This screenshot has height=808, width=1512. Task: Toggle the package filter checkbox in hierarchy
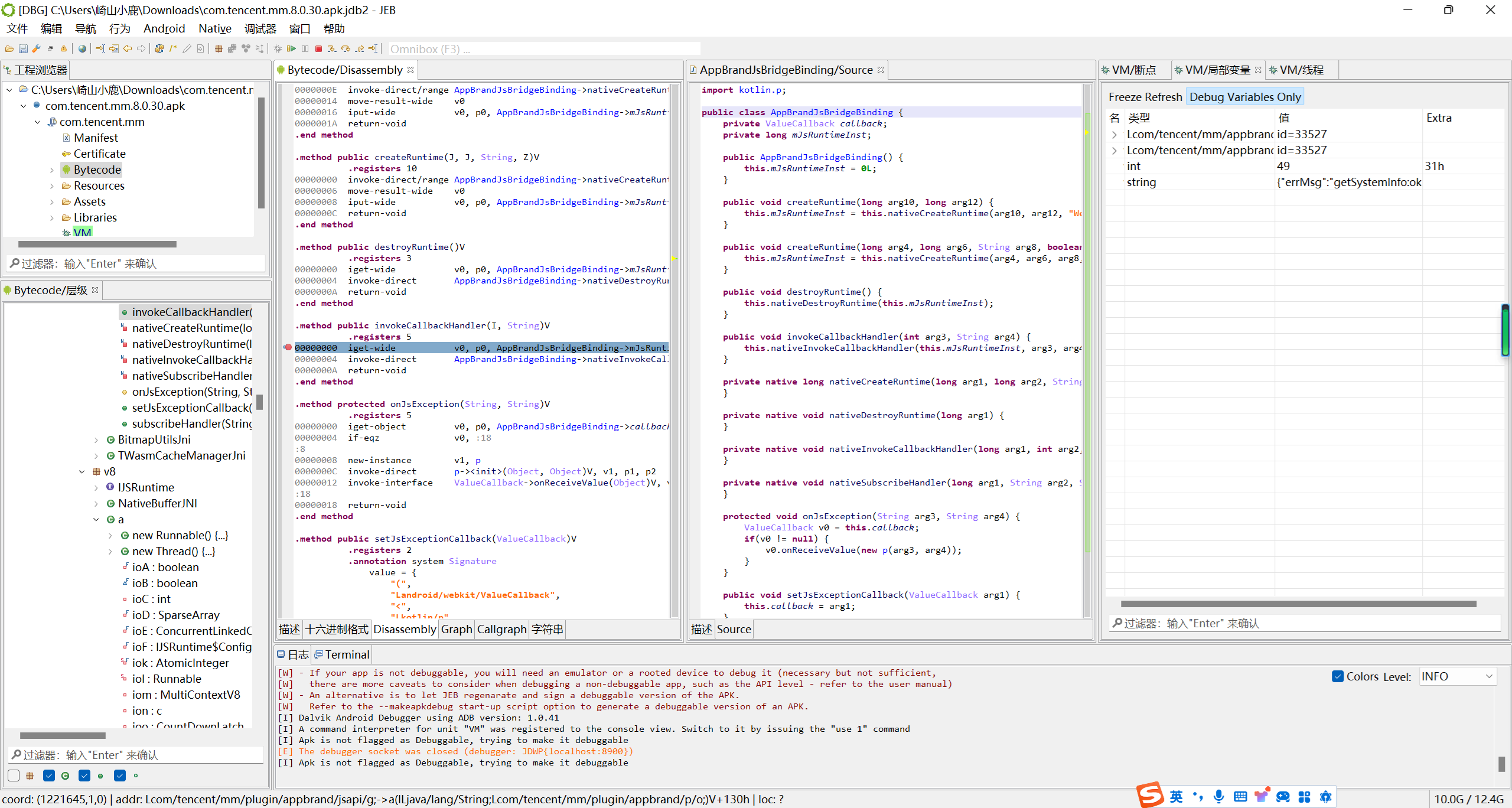pos(14,776)
